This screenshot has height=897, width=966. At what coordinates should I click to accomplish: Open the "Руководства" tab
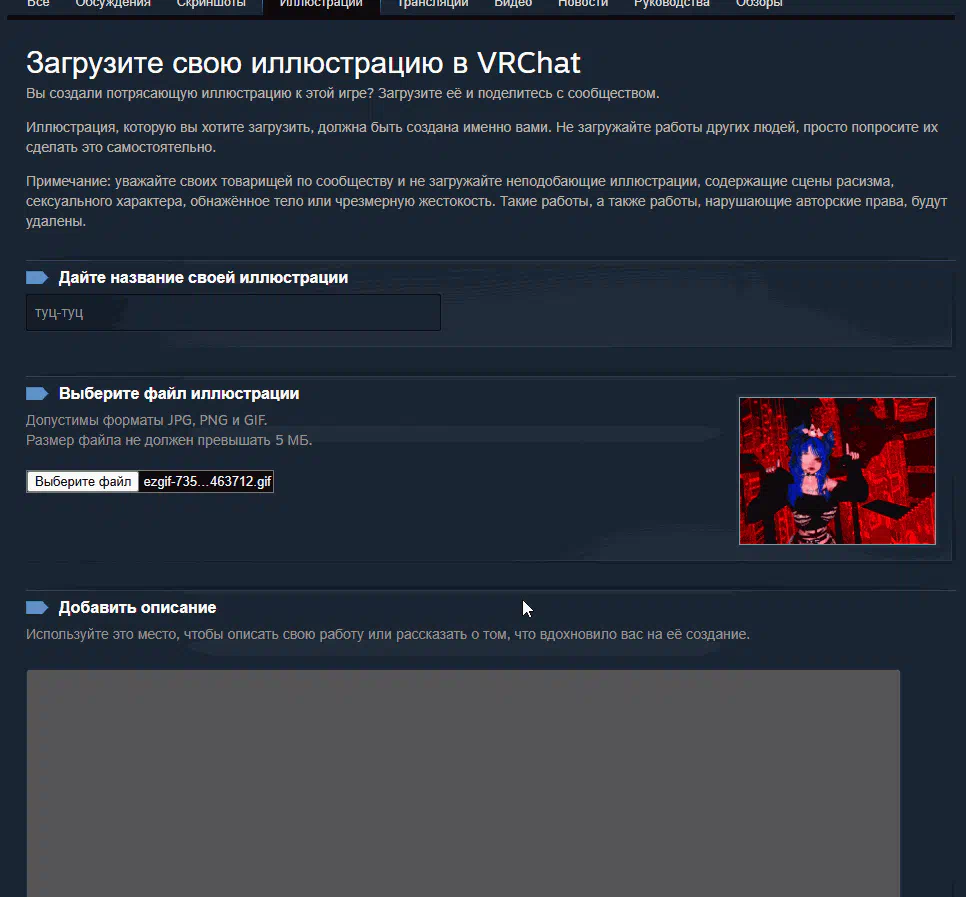point(672,4)
